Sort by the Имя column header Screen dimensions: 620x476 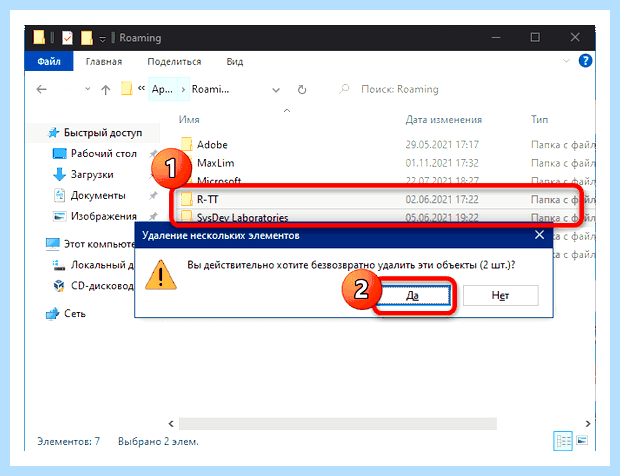pos(189,119)
